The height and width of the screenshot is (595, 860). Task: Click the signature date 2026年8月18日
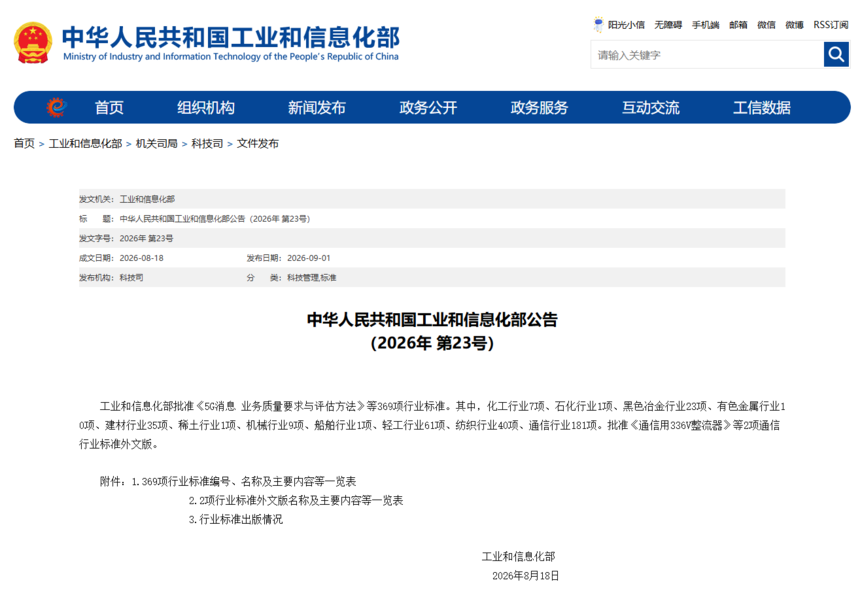tap(525, 576)
